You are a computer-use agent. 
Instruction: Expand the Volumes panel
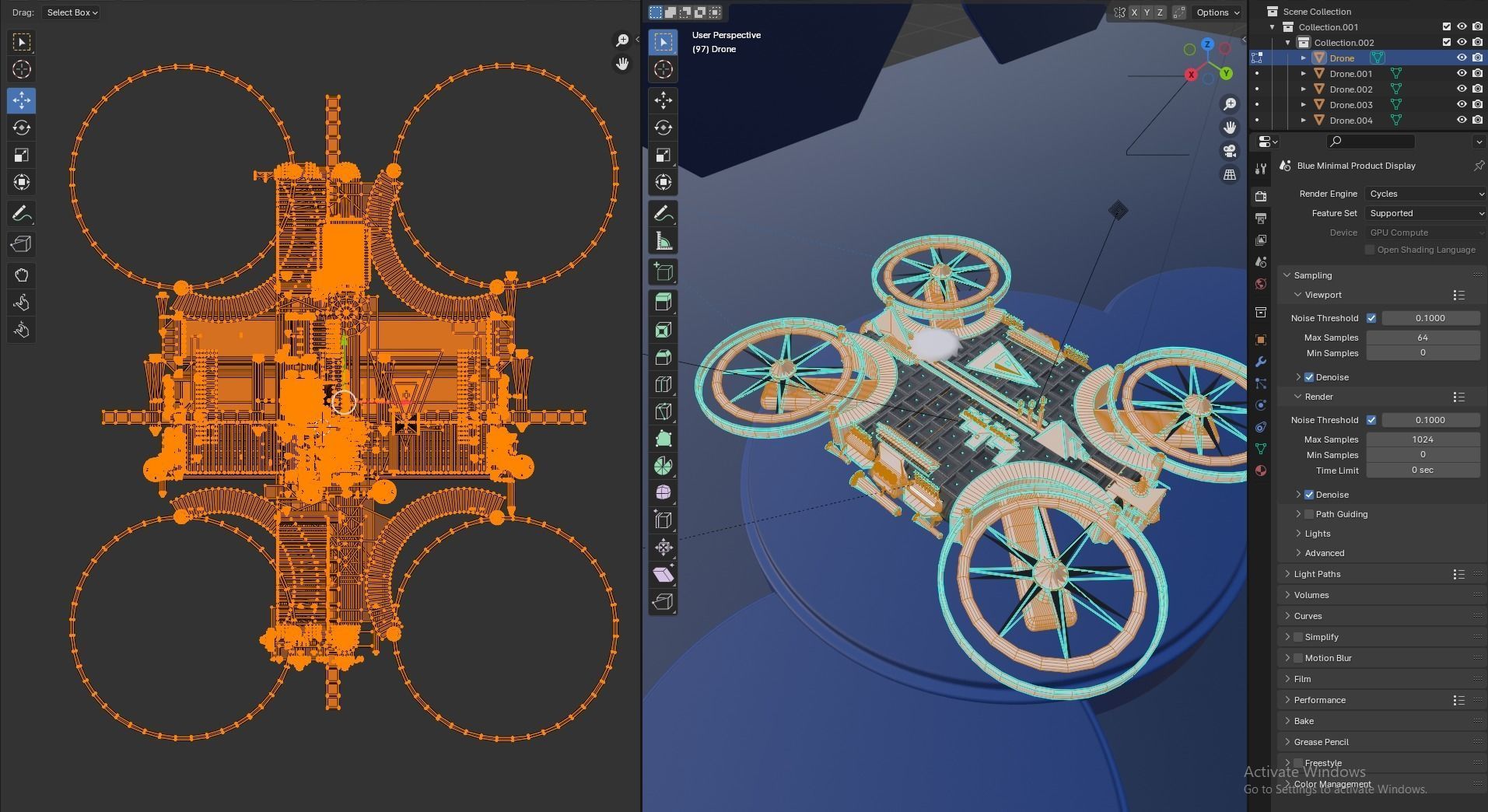pos(1311,595)
